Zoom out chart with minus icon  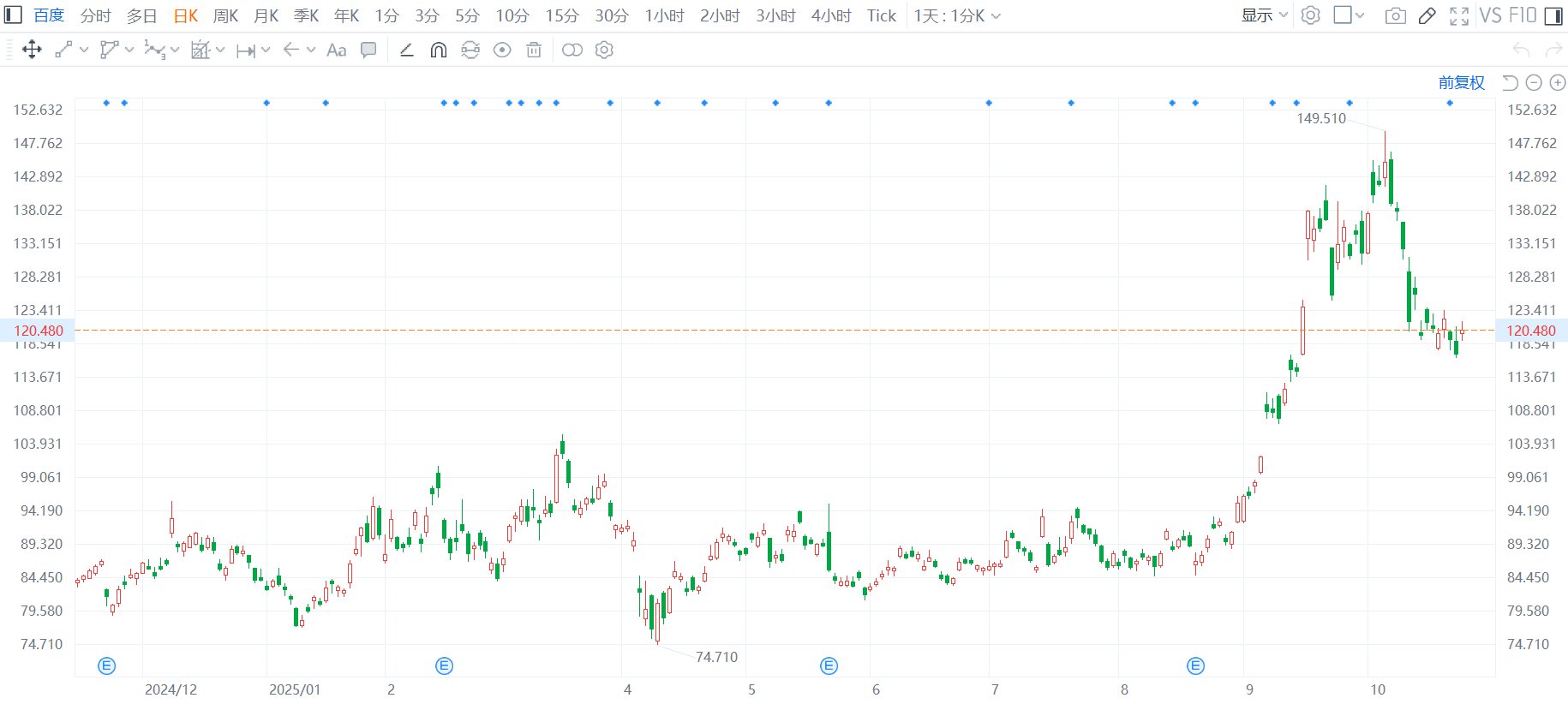1534,83
